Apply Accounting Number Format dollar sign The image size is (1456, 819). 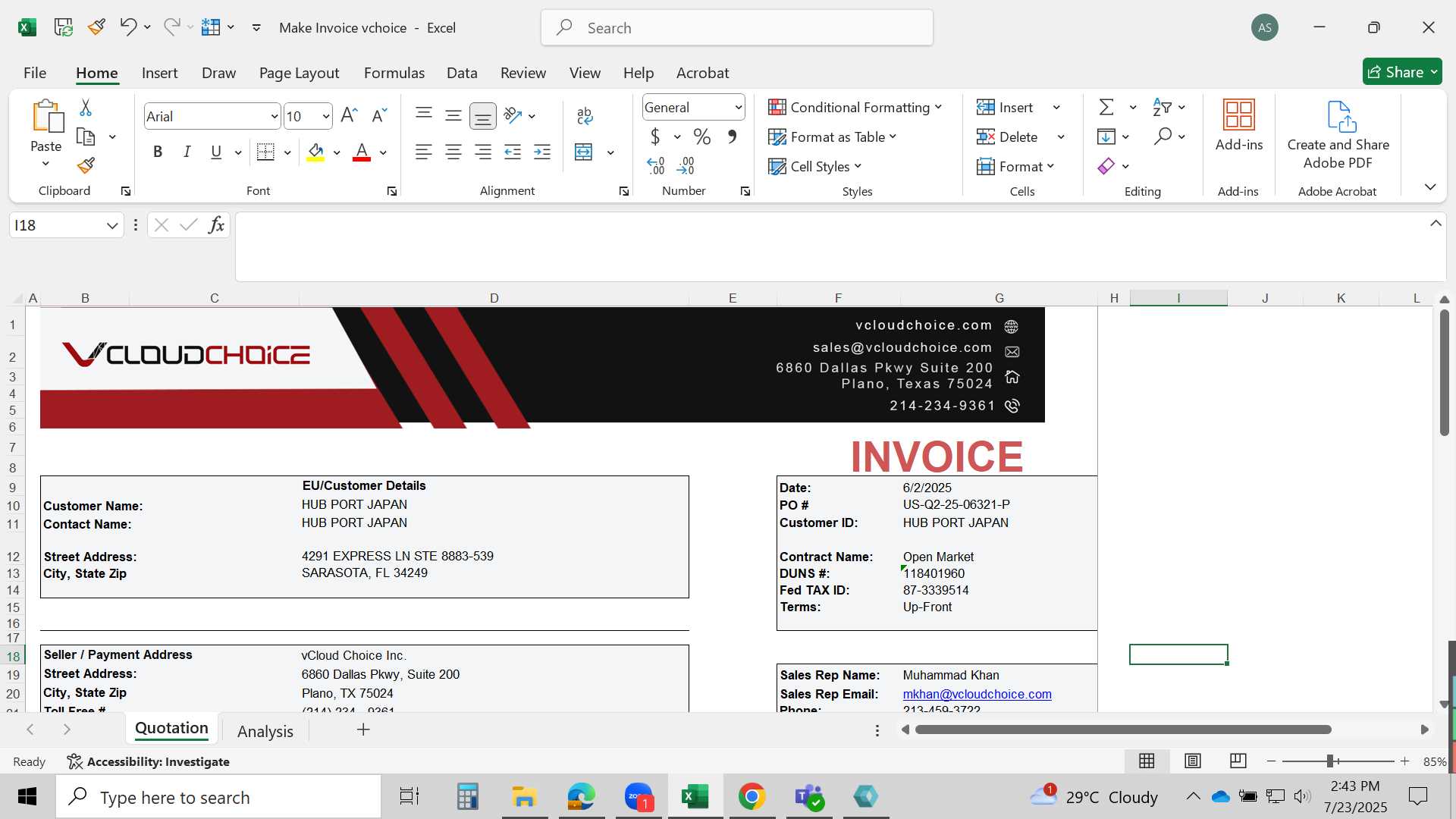655,136
